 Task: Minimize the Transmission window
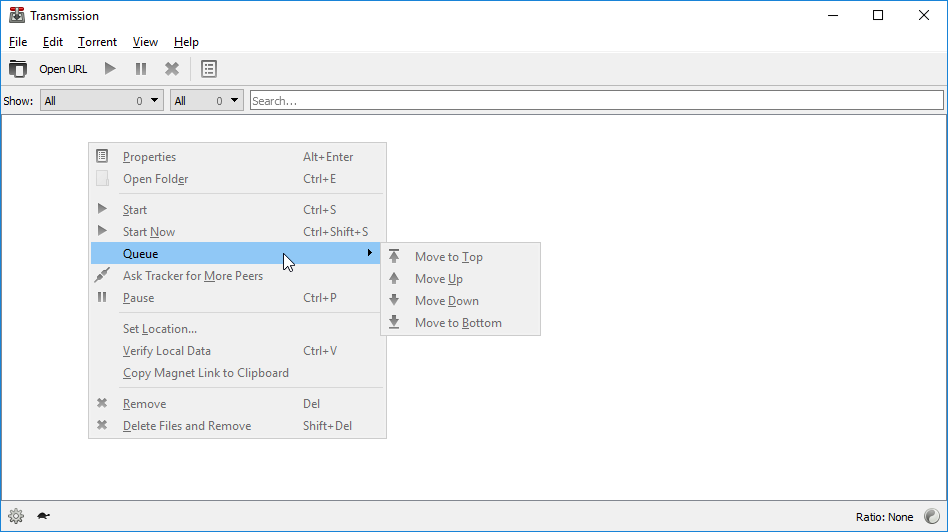(833, 15)
